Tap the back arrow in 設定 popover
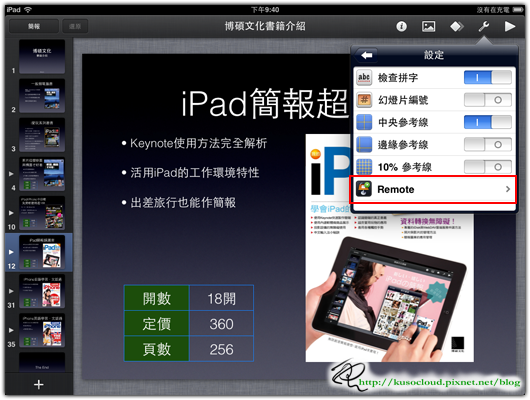 366,55
